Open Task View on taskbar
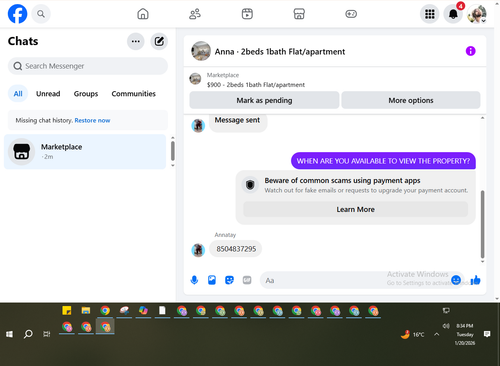This screenshot has width=500, height=366. click(47, 334)
